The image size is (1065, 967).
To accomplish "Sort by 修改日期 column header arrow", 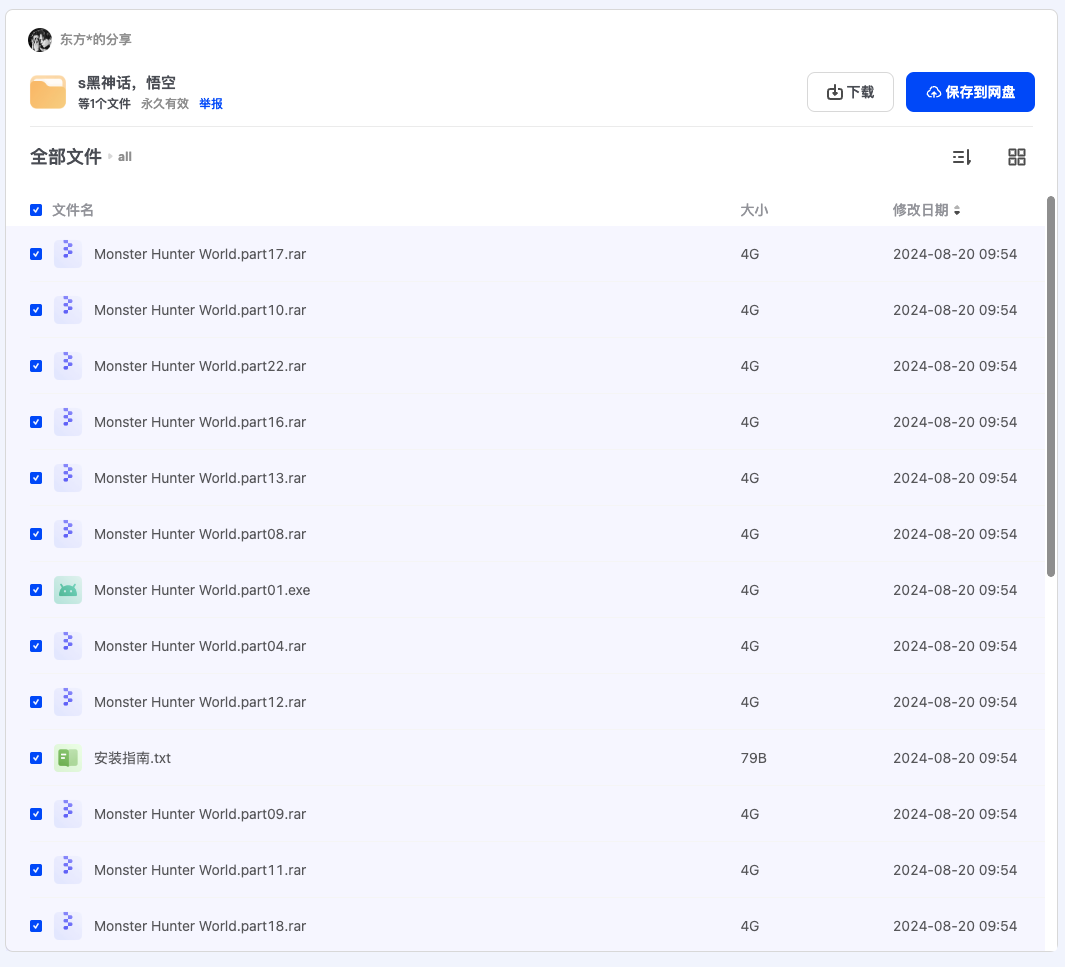I will pyautogui.click(x=956, y=211).
